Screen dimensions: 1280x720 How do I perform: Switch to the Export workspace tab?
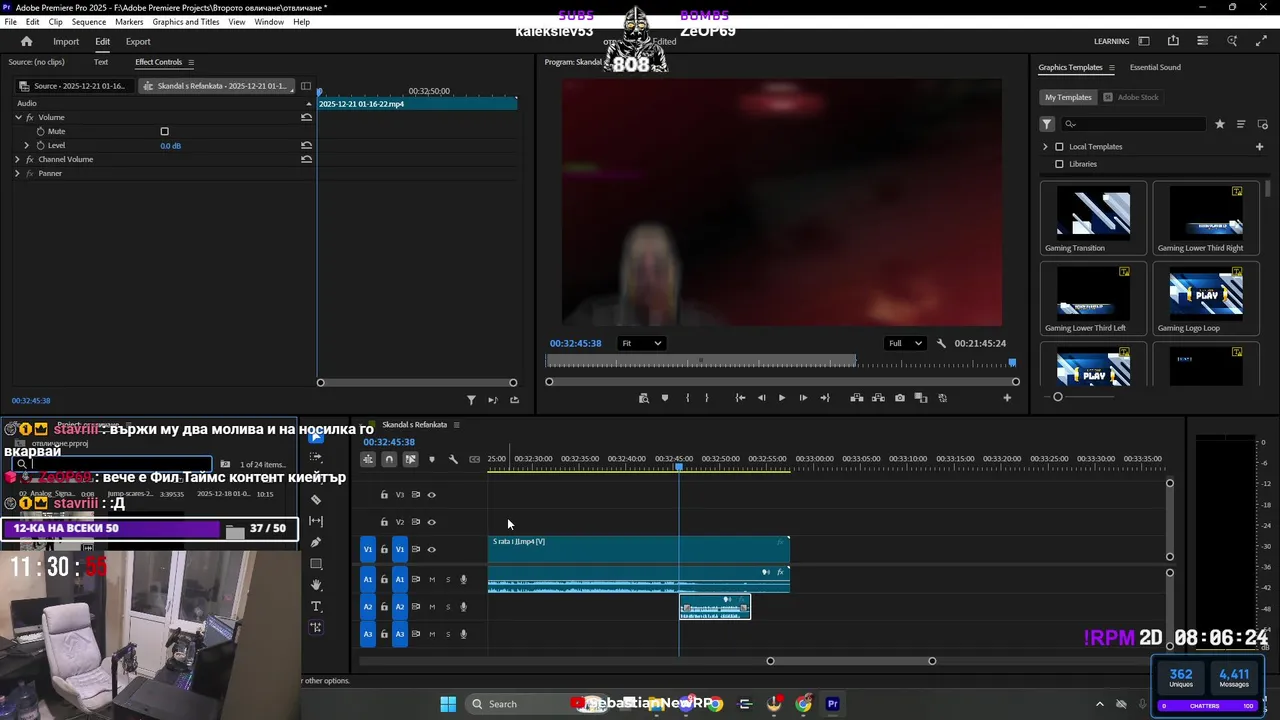click(x=138, y=41)
